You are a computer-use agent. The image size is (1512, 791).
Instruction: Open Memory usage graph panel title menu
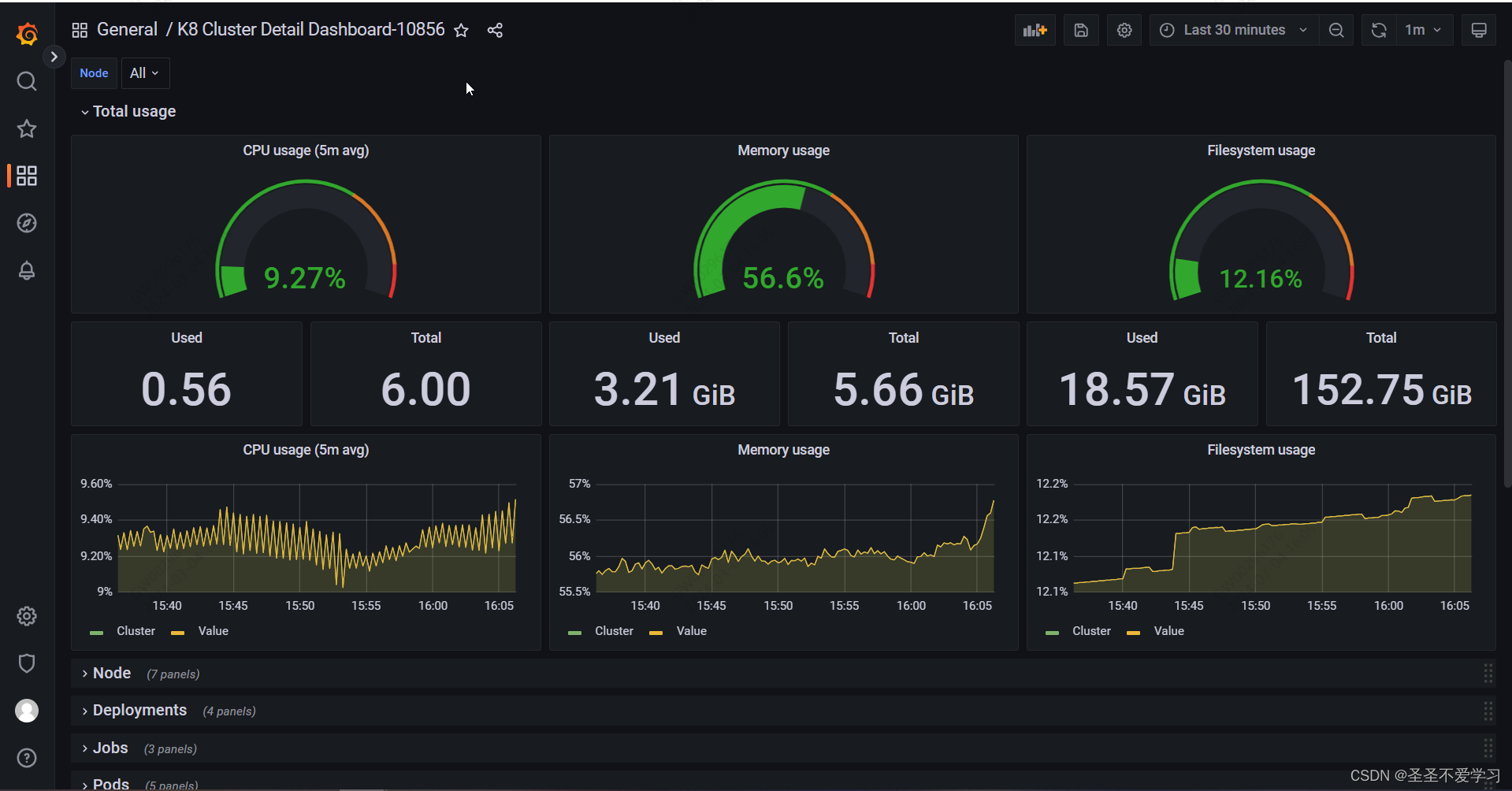point(783,450)
